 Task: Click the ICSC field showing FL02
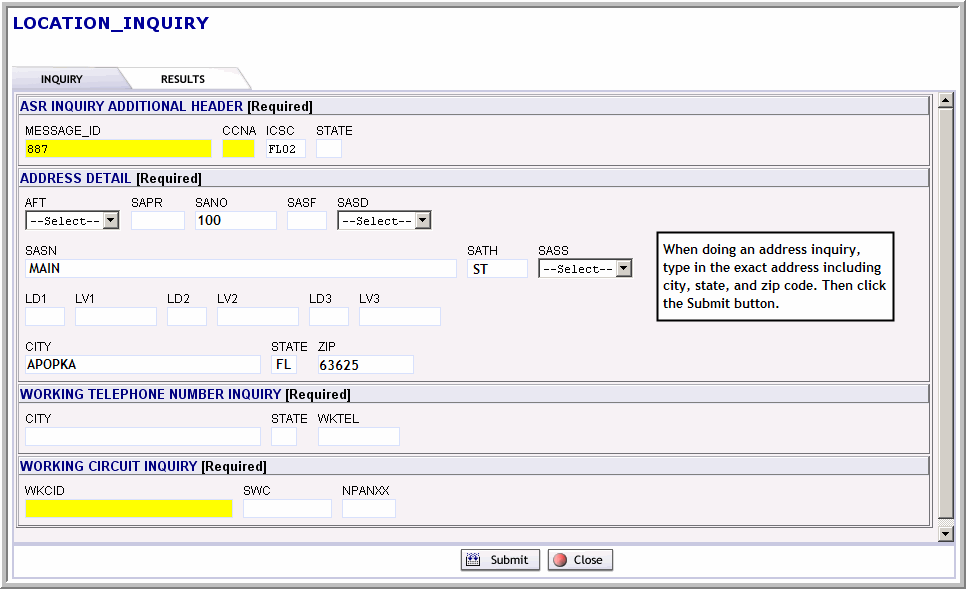[285, 149]
